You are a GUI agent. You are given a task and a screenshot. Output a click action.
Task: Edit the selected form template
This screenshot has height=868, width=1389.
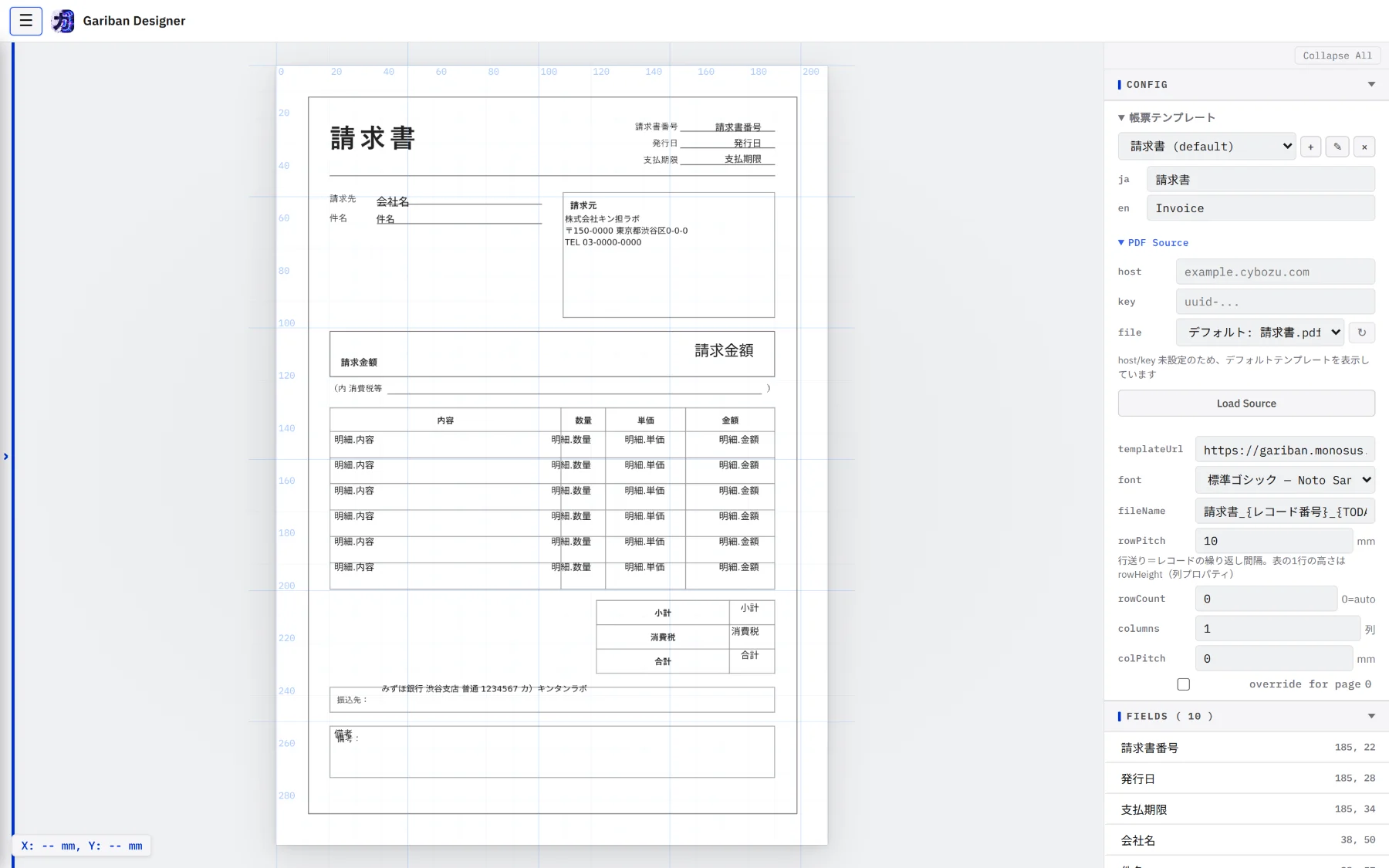coord(1337,147)
